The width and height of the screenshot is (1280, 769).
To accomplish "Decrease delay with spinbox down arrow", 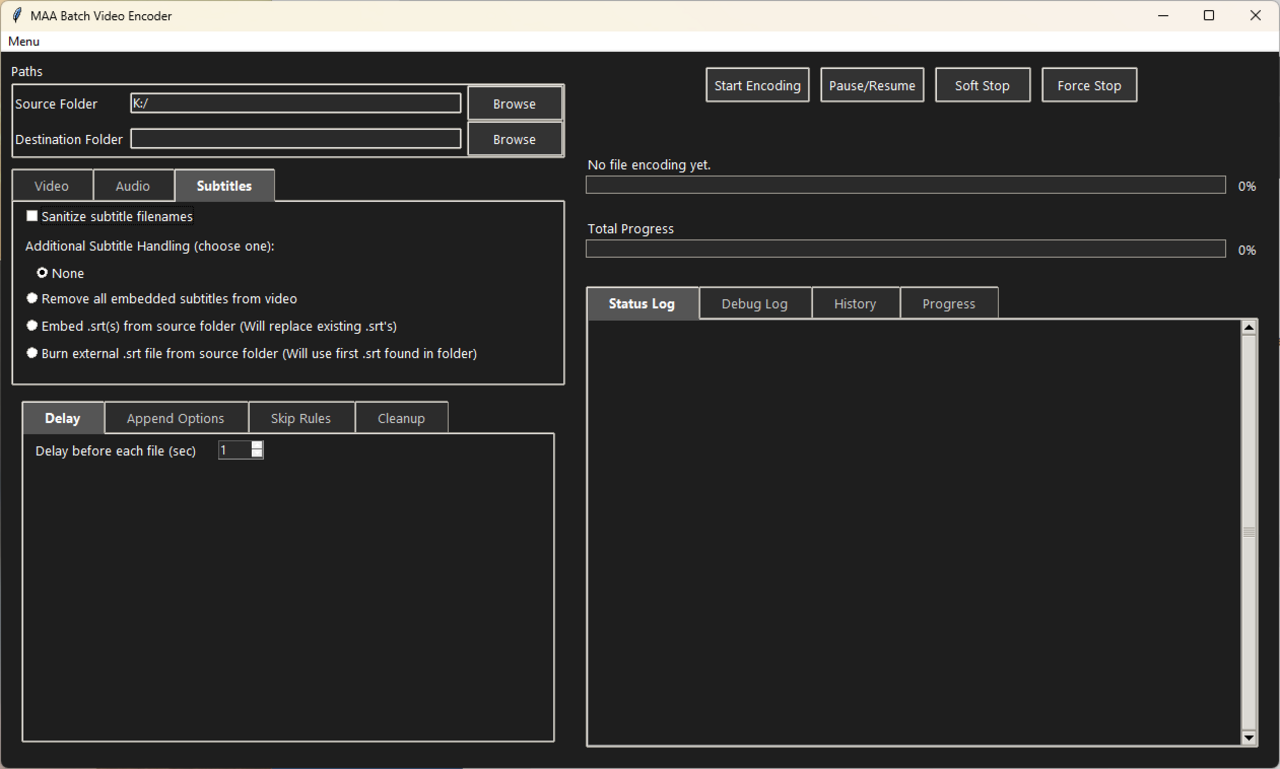I will point(257,454).
